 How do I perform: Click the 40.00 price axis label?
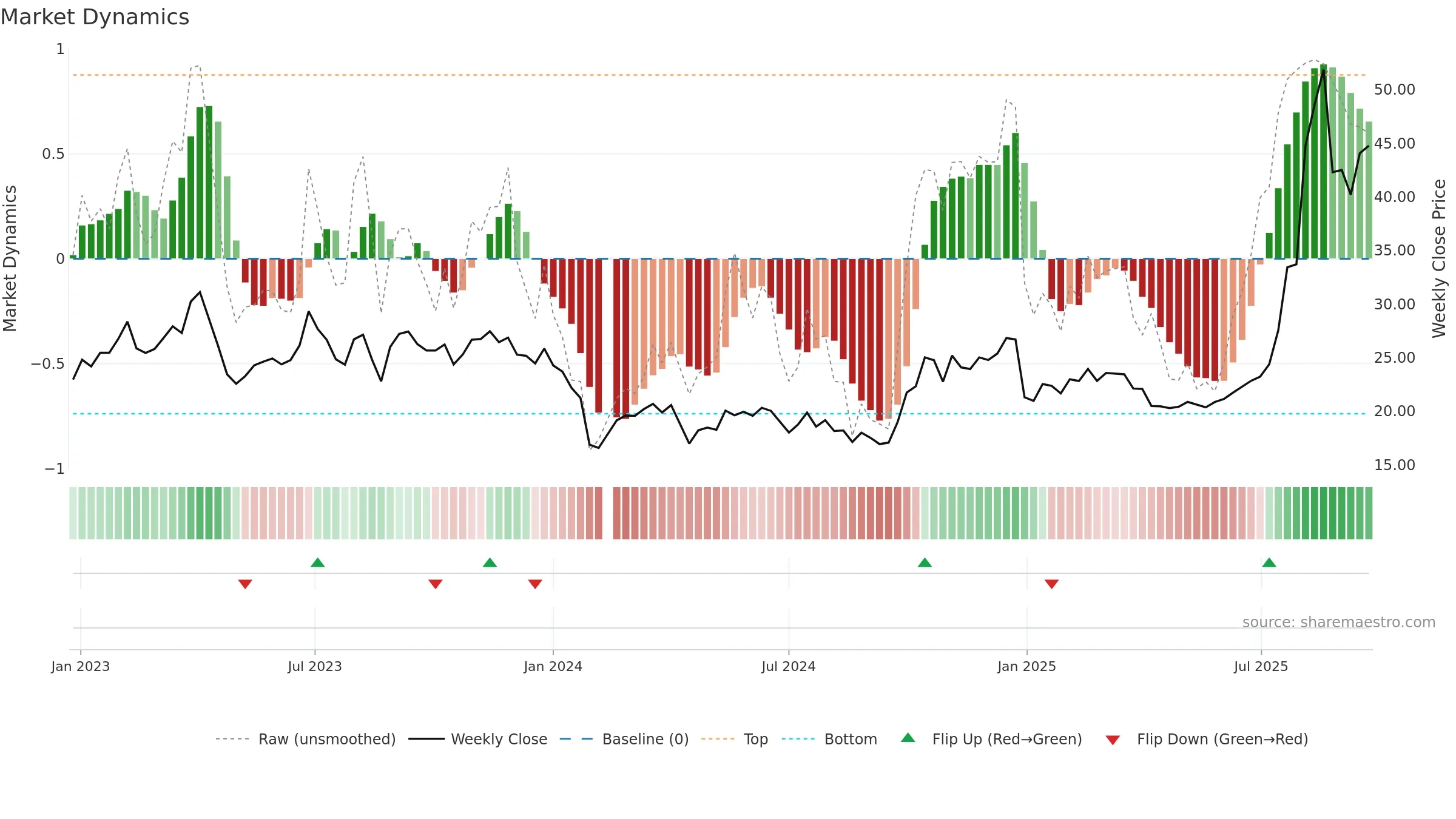click(x=1394, y=197)
